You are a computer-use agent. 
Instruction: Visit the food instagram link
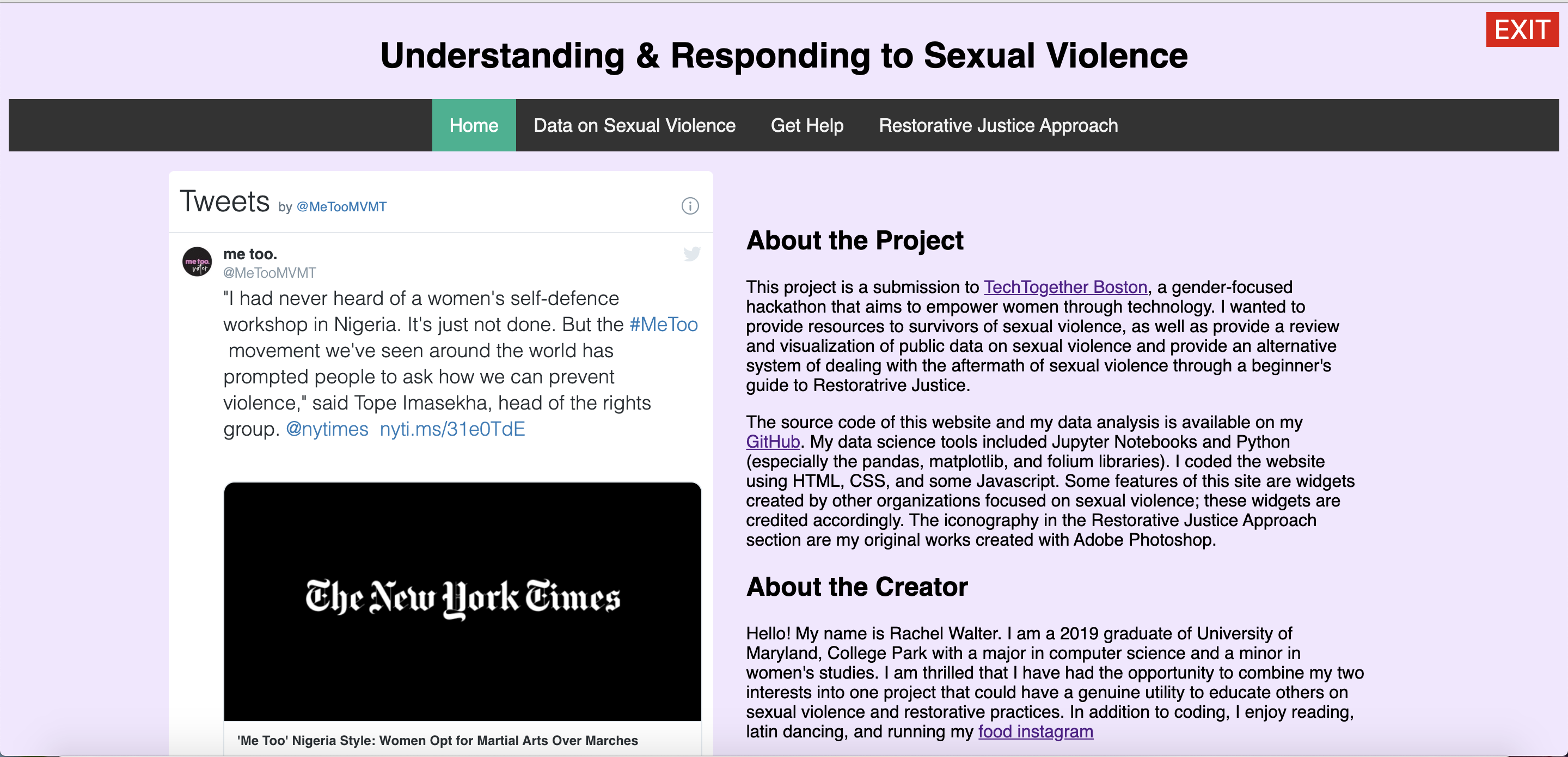click(1035, 731)
